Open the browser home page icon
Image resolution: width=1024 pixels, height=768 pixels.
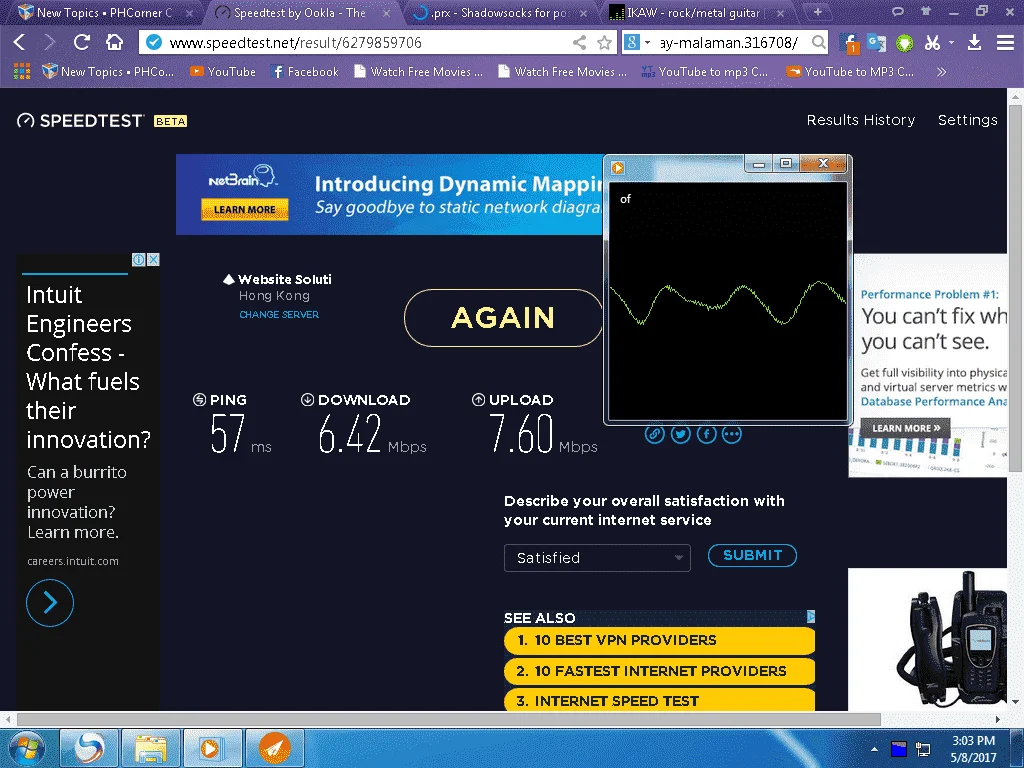pyautogui.click(x=114, y=42)
